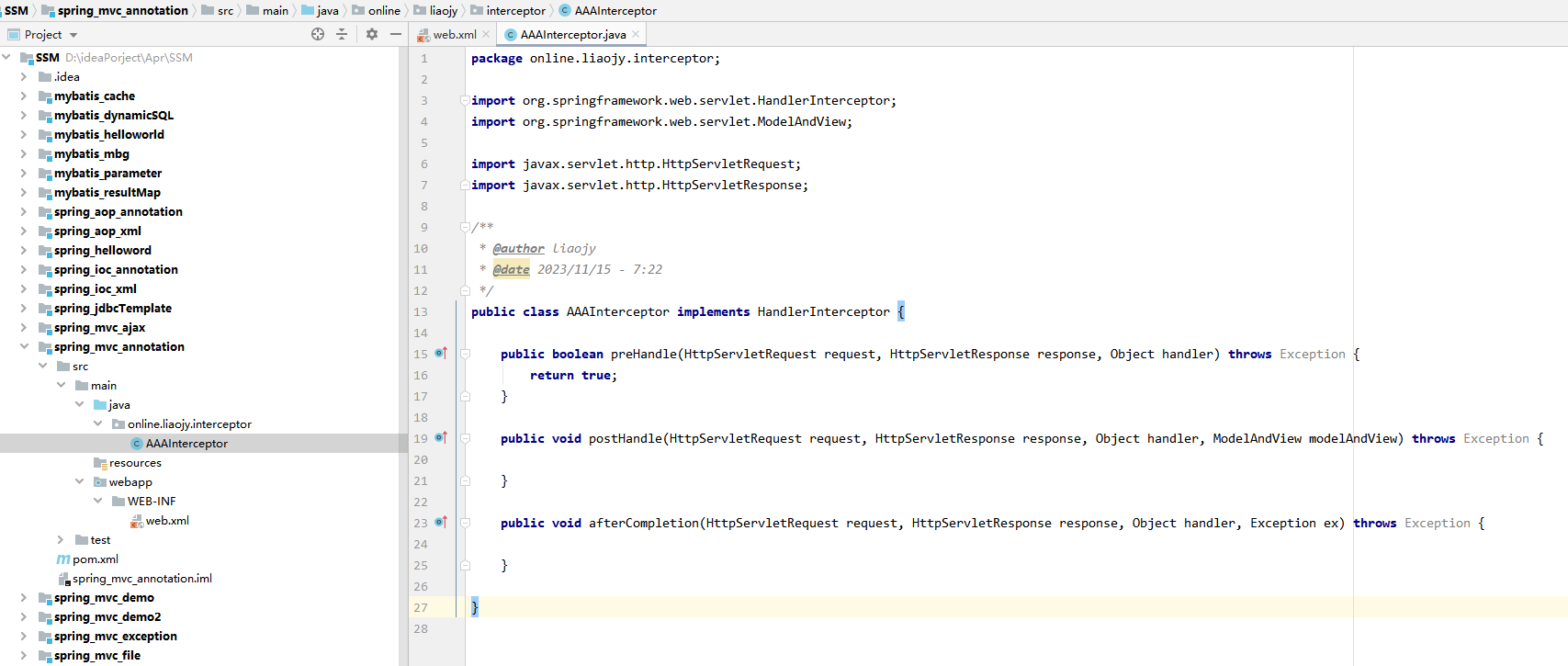
Task: Select spring_mvc_exception module
Action: (x=115, y=636)
